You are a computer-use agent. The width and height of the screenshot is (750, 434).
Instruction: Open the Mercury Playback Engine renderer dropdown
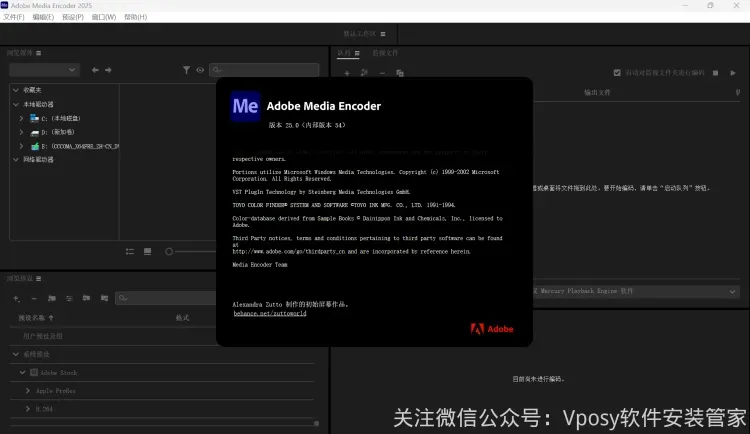click(x=636, y=291)
